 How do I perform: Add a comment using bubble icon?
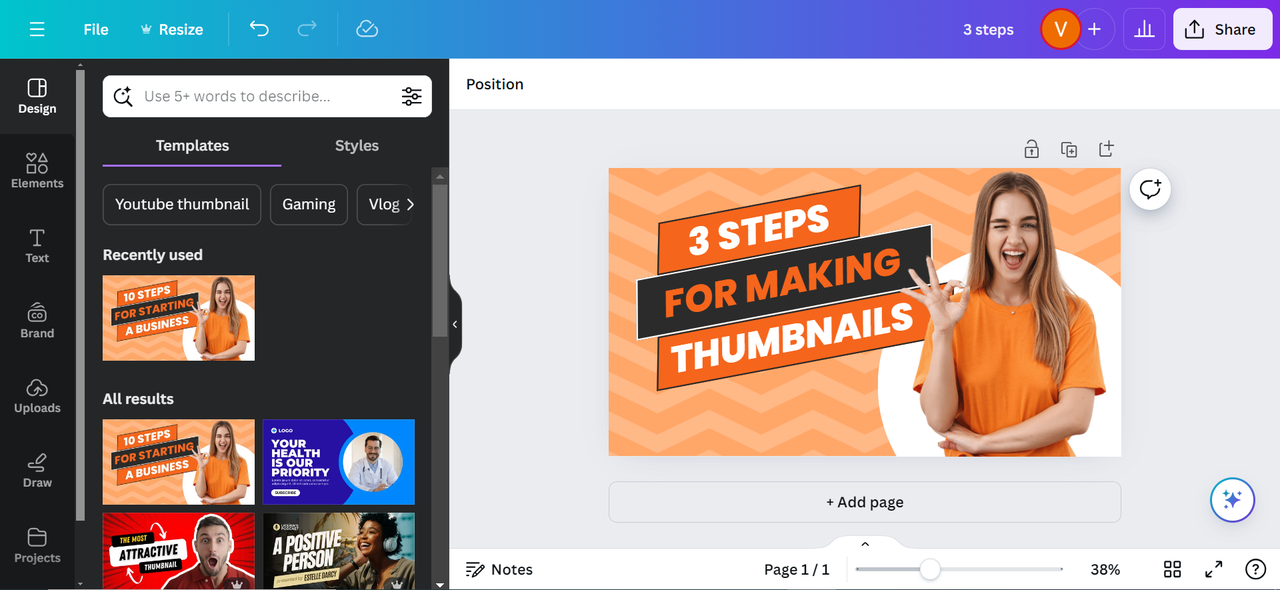(1151, 189)
